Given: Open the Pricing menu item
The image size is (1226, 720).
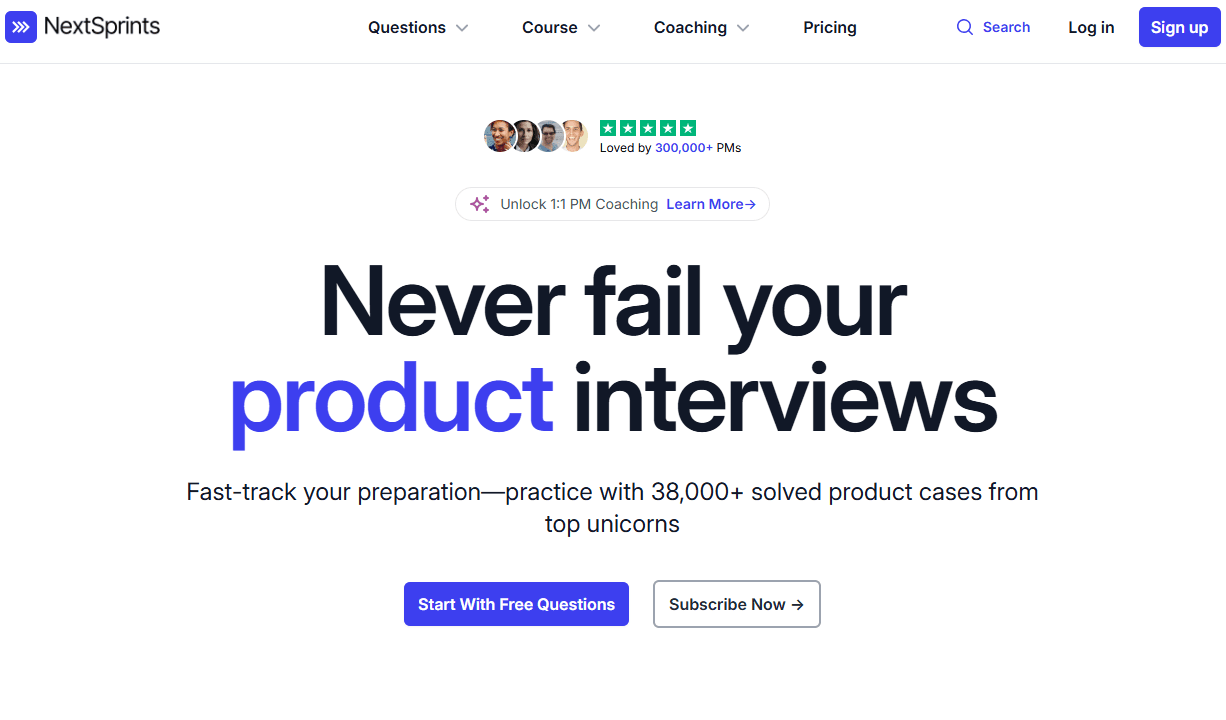Looking at the screenshot, I should click(830, 28).
